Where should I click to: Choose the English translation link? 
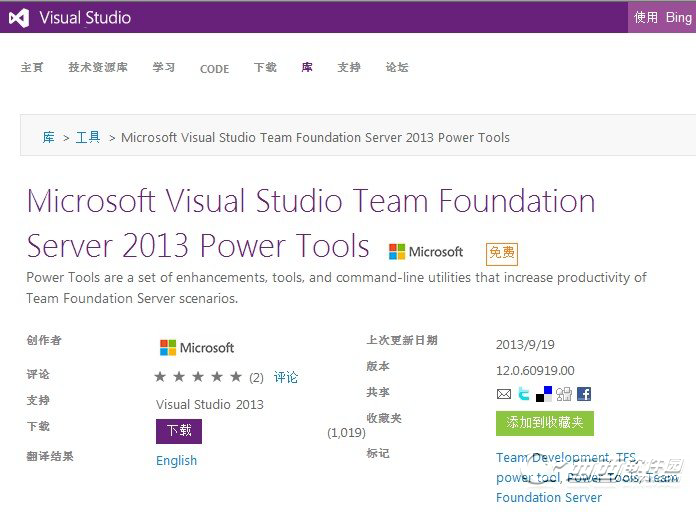[176, 461]
